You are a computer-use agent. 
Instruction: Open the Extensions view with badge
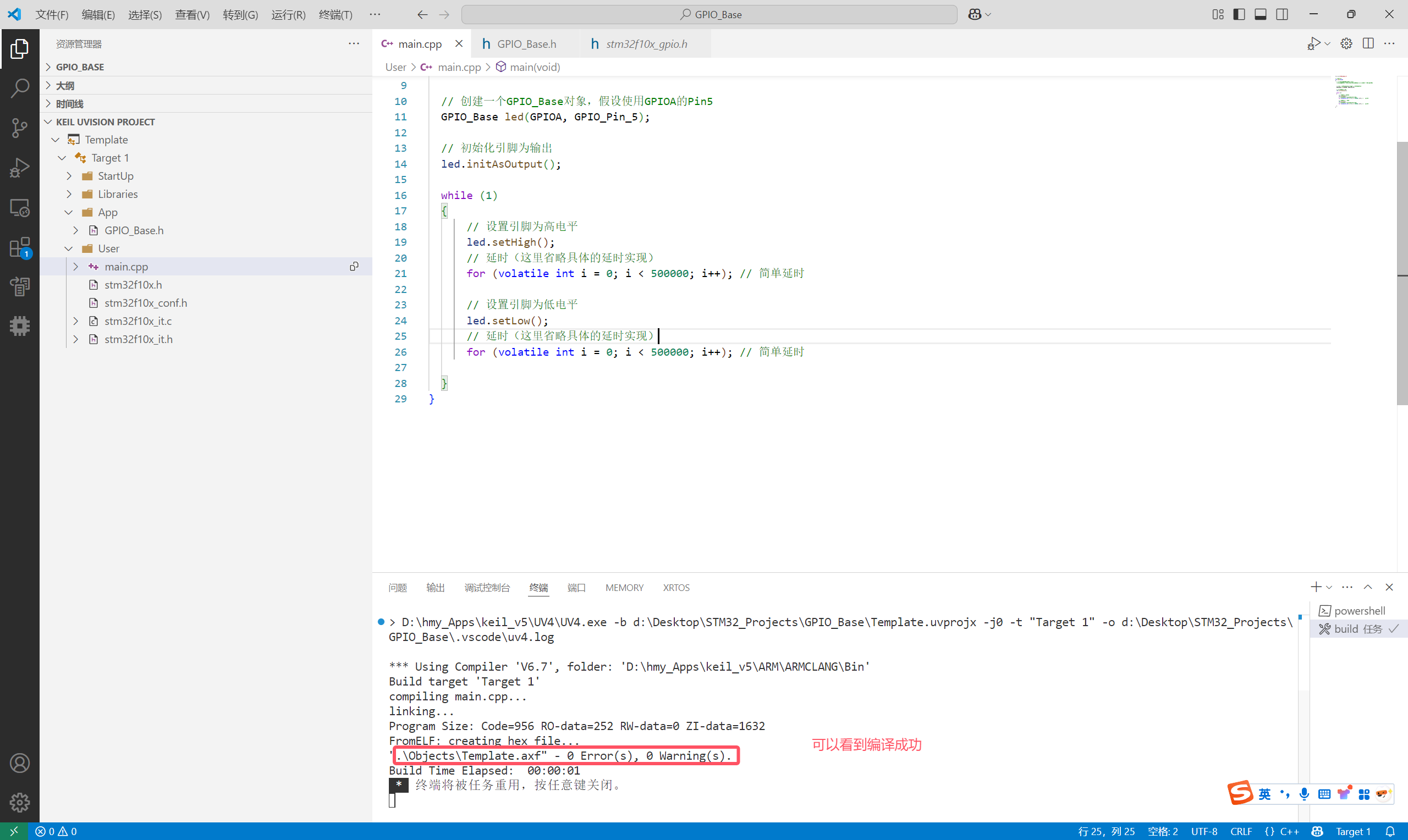pos(20,247)
